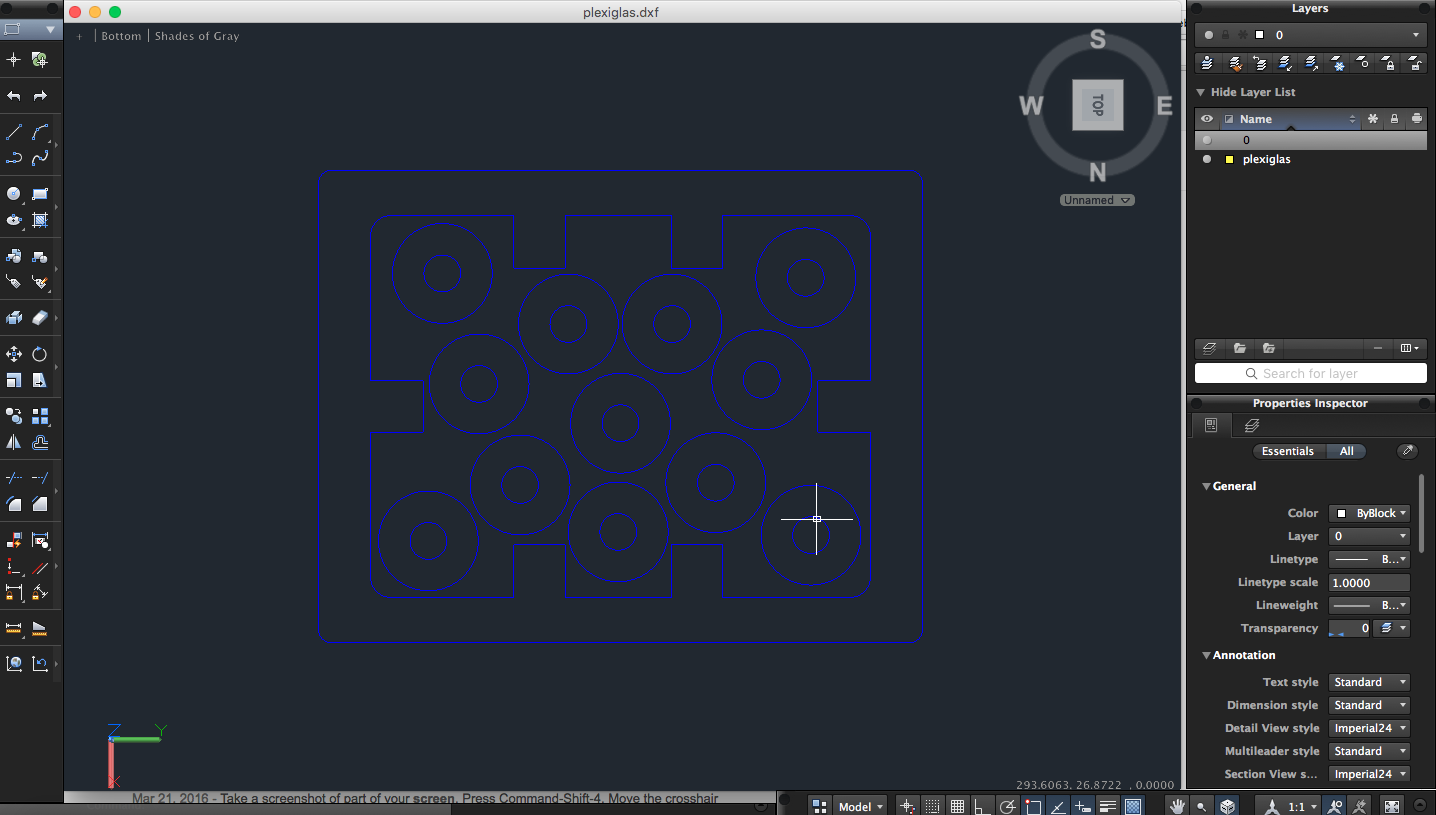Choose the Fillet tool

[14, 504]
